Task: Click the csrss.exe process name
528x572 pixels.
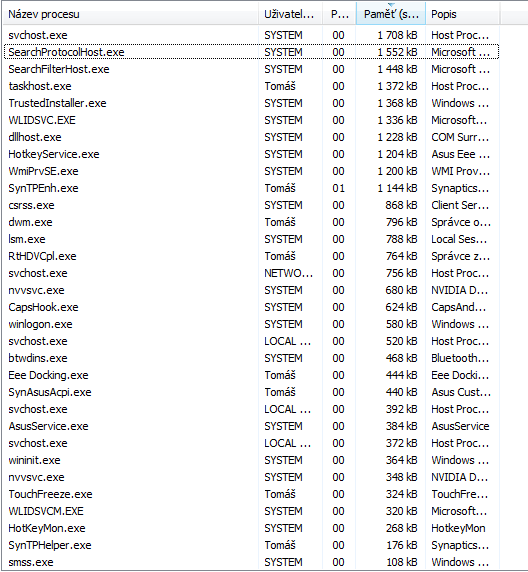Action: (x=31, y=205)
